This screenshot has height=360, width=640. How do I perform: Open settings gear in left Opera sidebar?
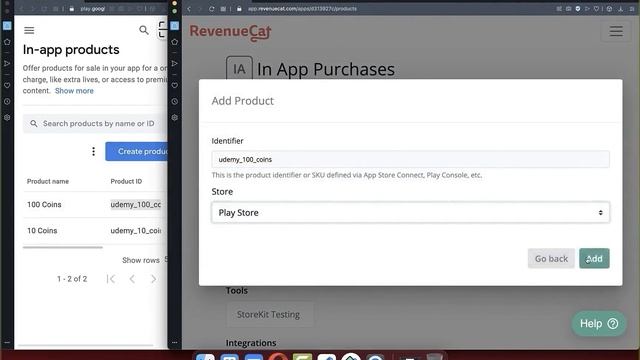7,118
